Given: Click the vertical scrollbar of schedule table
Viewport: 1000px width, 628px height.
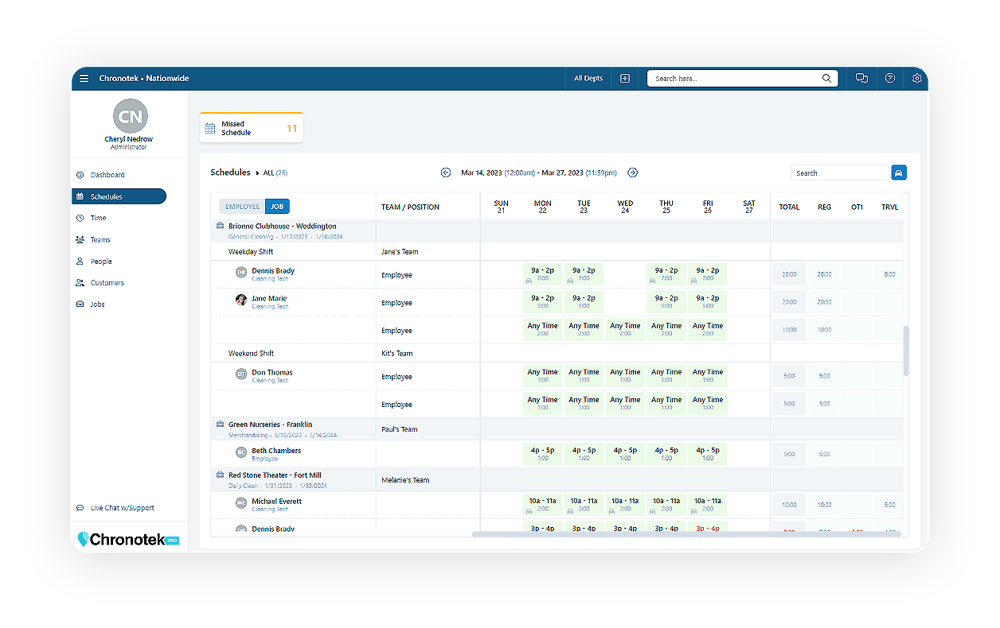Looking at the screenshot, I should pyautogui.click(x=906, y=351).
